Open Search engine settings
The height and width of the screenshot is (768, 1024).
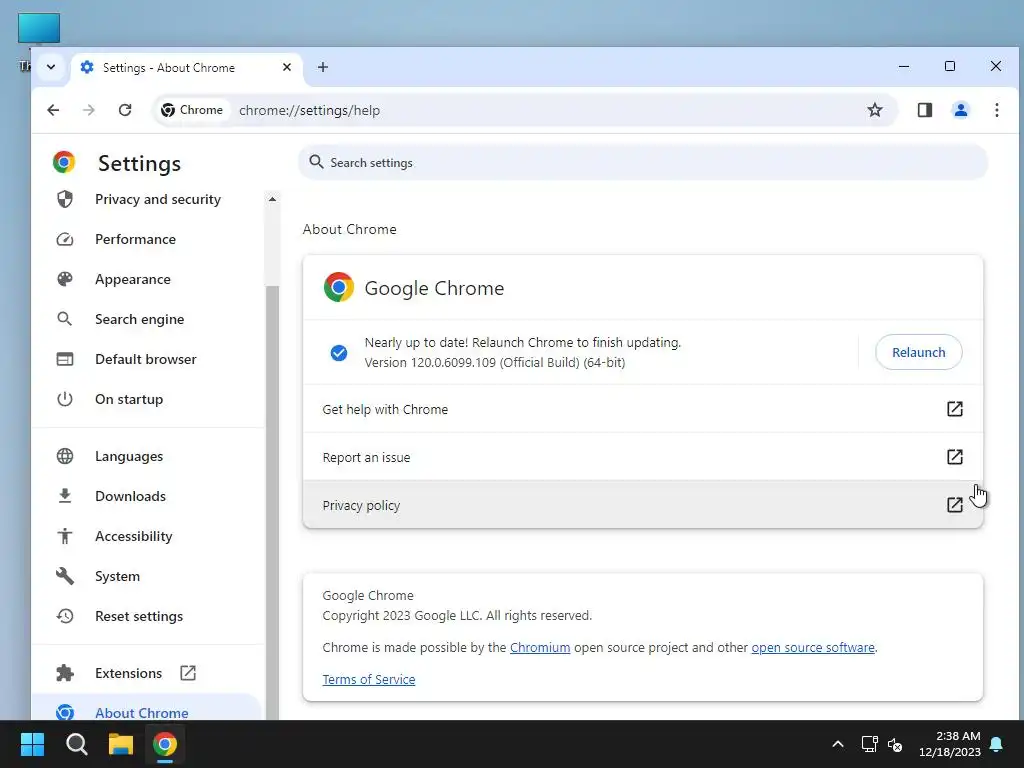[148, 319]
